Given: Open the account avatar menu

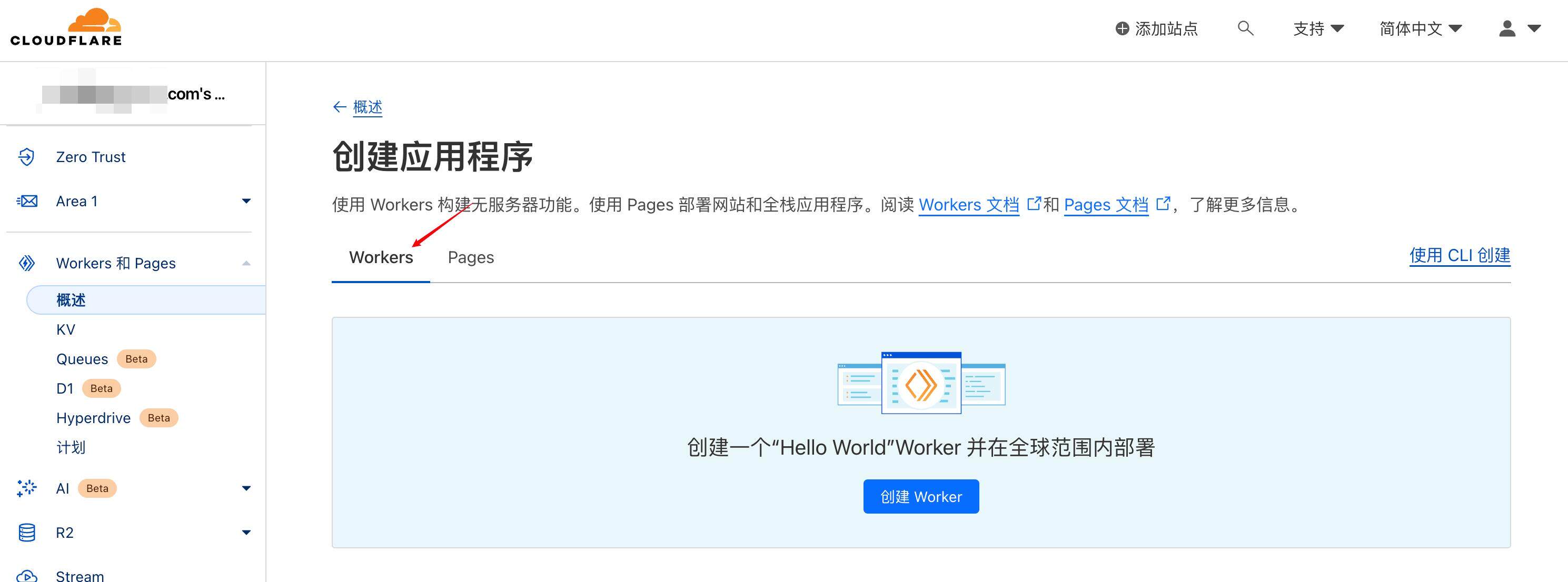Looking at the screenshot, I should [1508, 28].
